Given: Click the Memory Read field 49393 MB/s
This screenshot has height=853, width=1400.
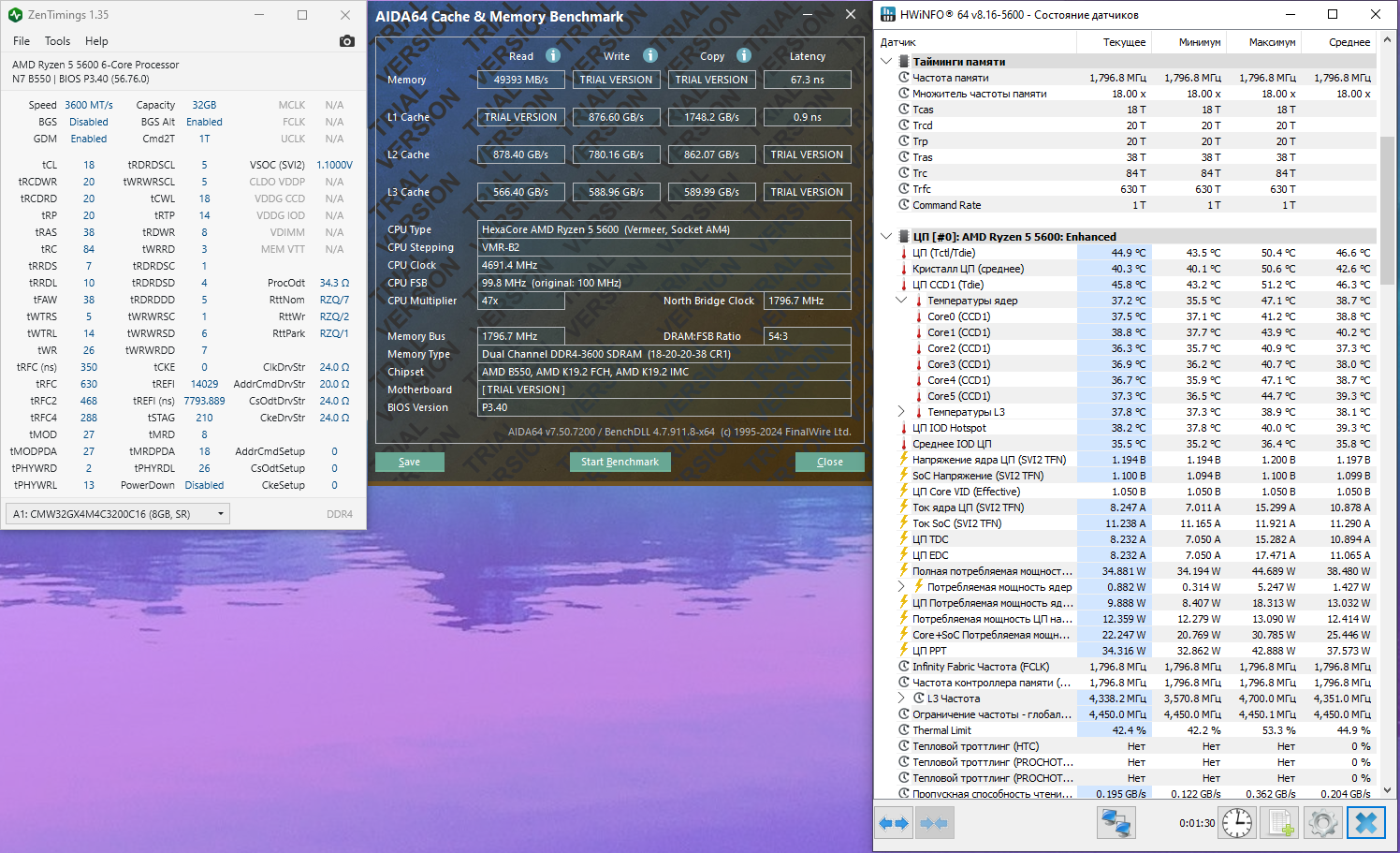Looking at the screenshot, I should (521, 80).
